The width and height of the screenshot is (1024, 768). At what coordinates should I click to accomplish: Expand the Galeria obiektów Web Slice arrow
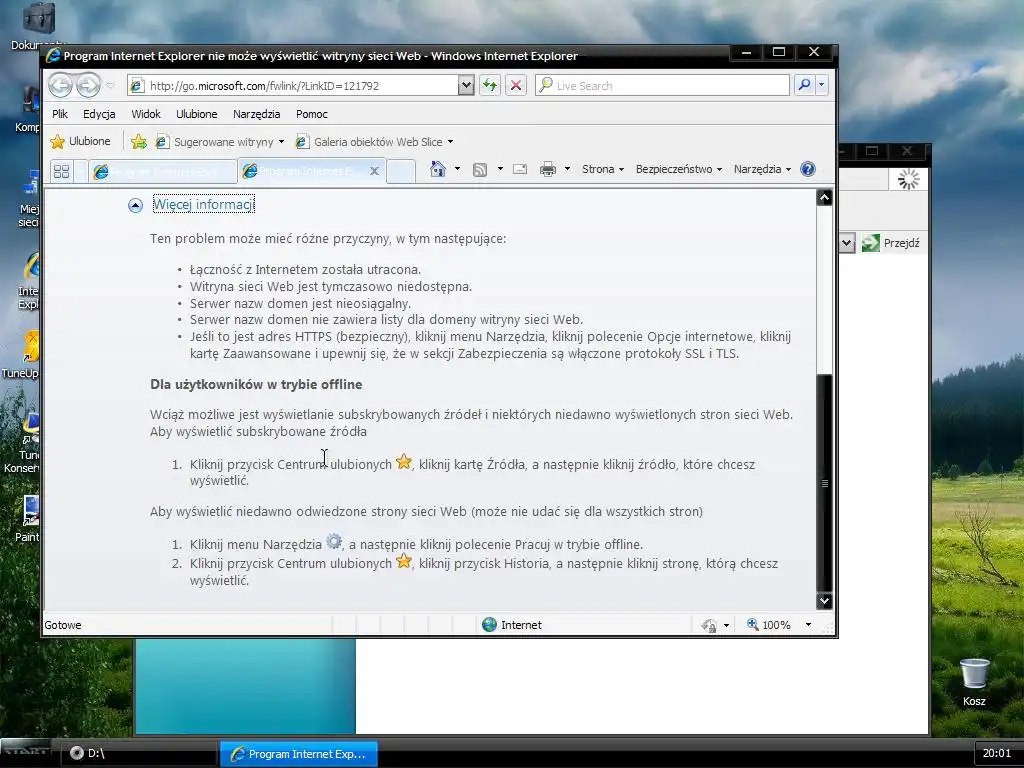[x=450, y=142]
